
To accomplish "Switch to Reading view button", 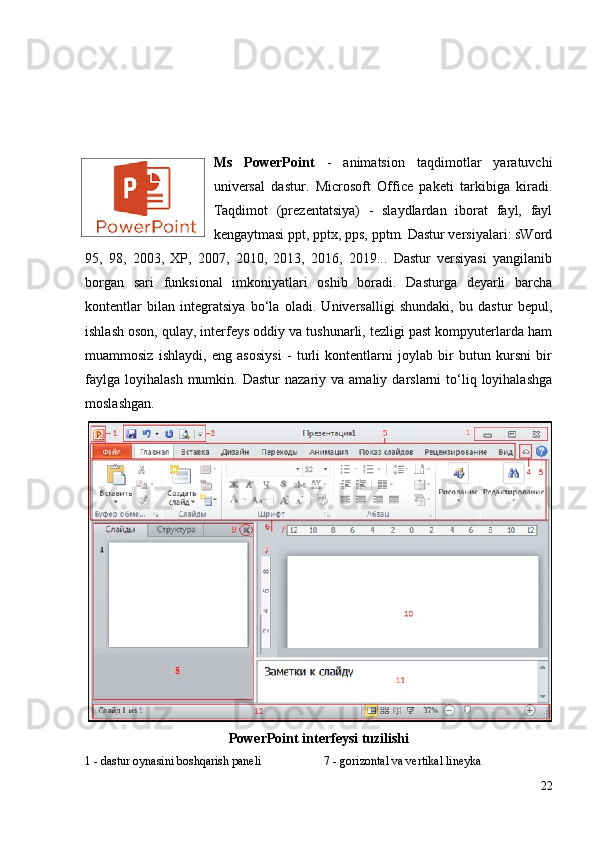I will (x=397, y=711).
